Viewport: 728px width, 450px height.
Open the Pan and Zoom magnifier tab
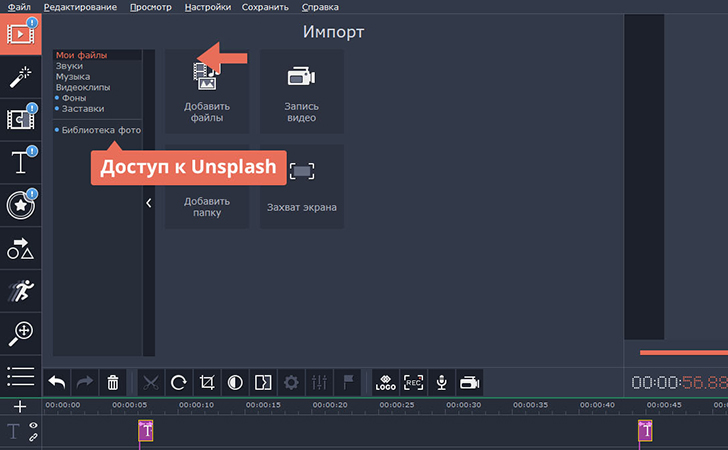tap(20, 334)
